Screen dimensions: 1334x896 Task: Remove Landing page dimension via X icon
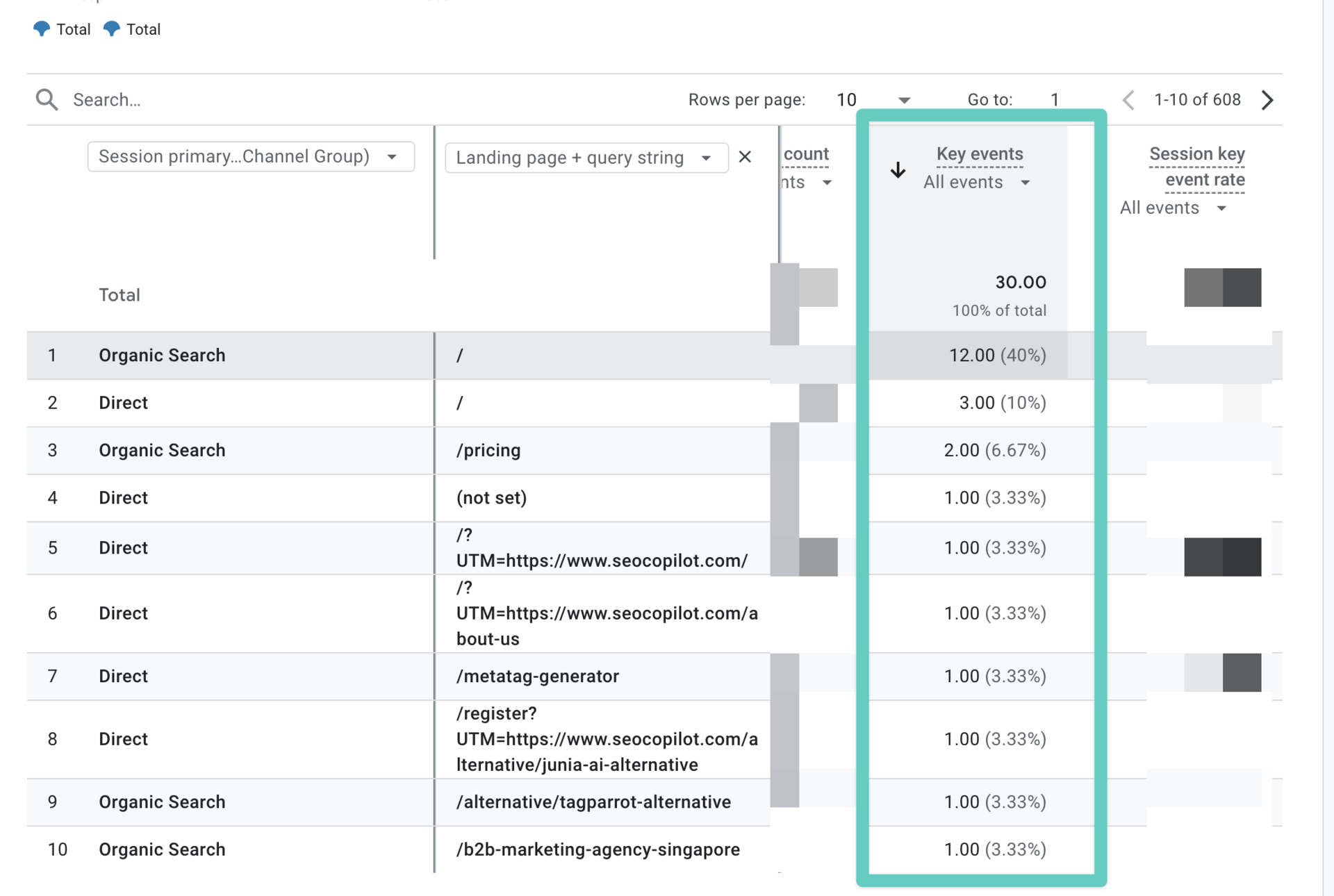pos(745,157)
